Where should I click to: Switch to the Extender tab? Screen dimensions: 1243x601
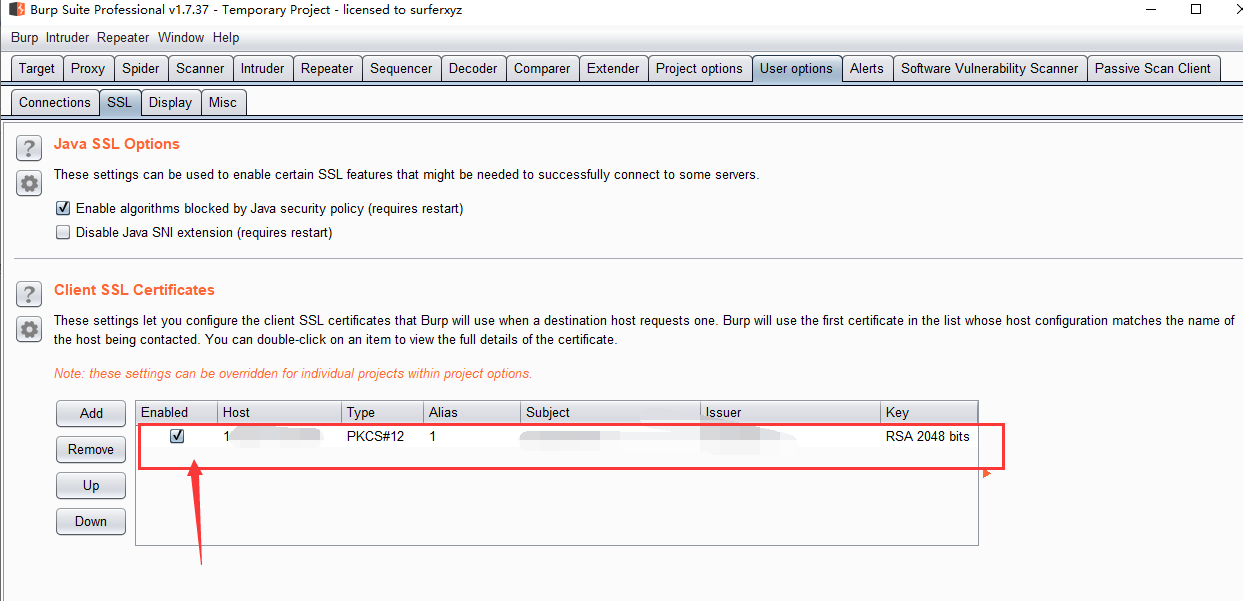pos(613,69)
